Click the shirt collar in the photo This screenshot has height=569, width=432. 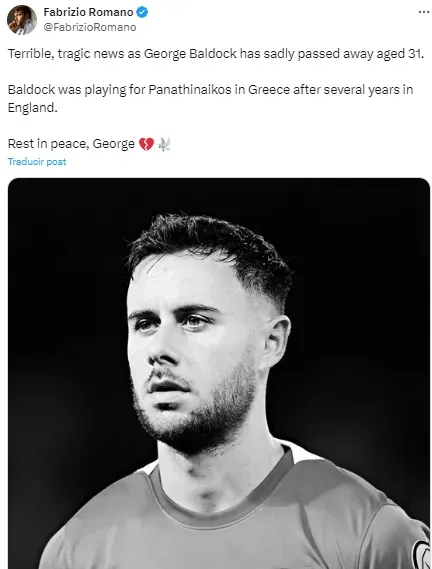221,501
